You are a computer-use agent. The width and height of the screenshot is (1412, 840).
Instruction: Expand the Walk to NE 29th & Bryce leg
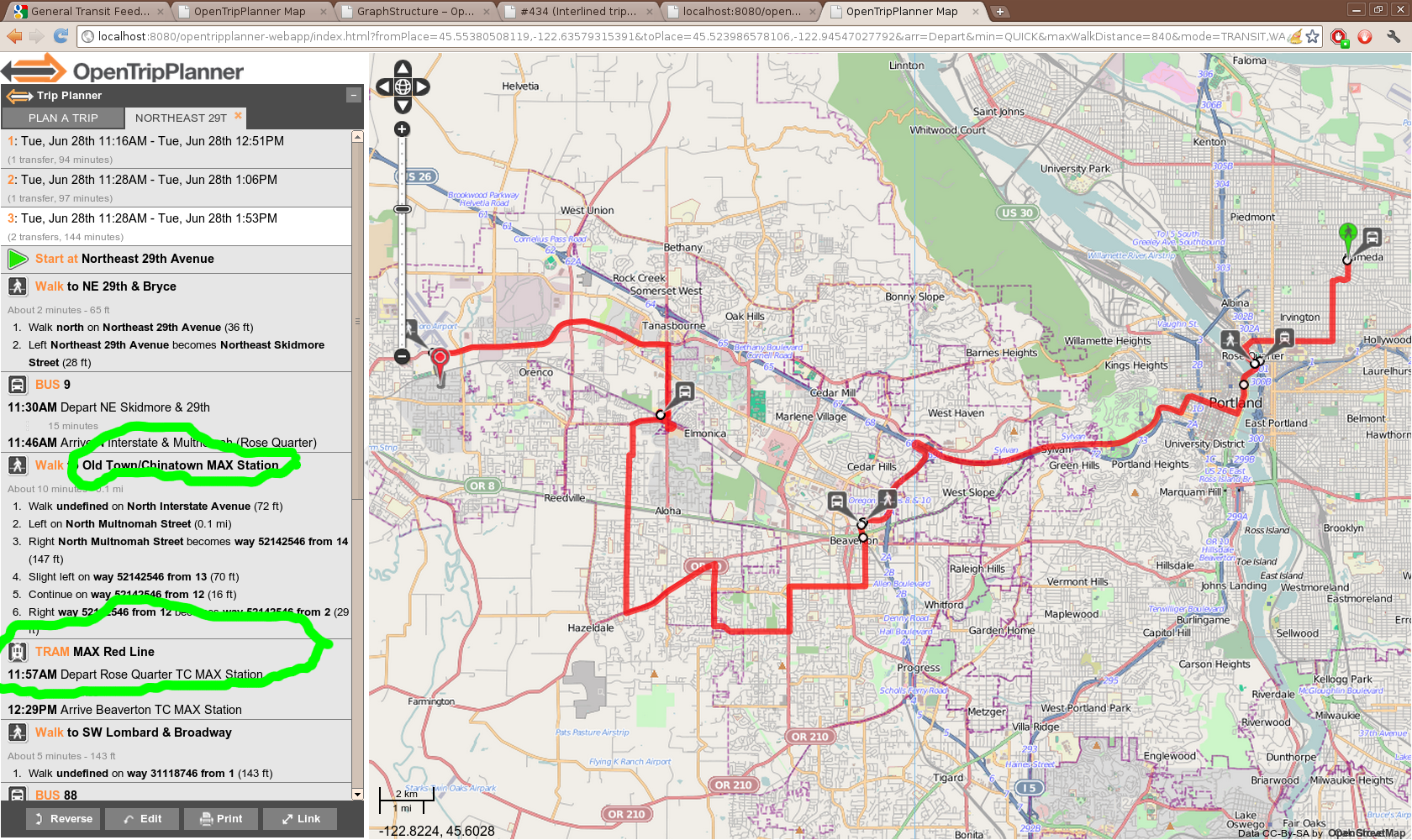coord(106,286)
